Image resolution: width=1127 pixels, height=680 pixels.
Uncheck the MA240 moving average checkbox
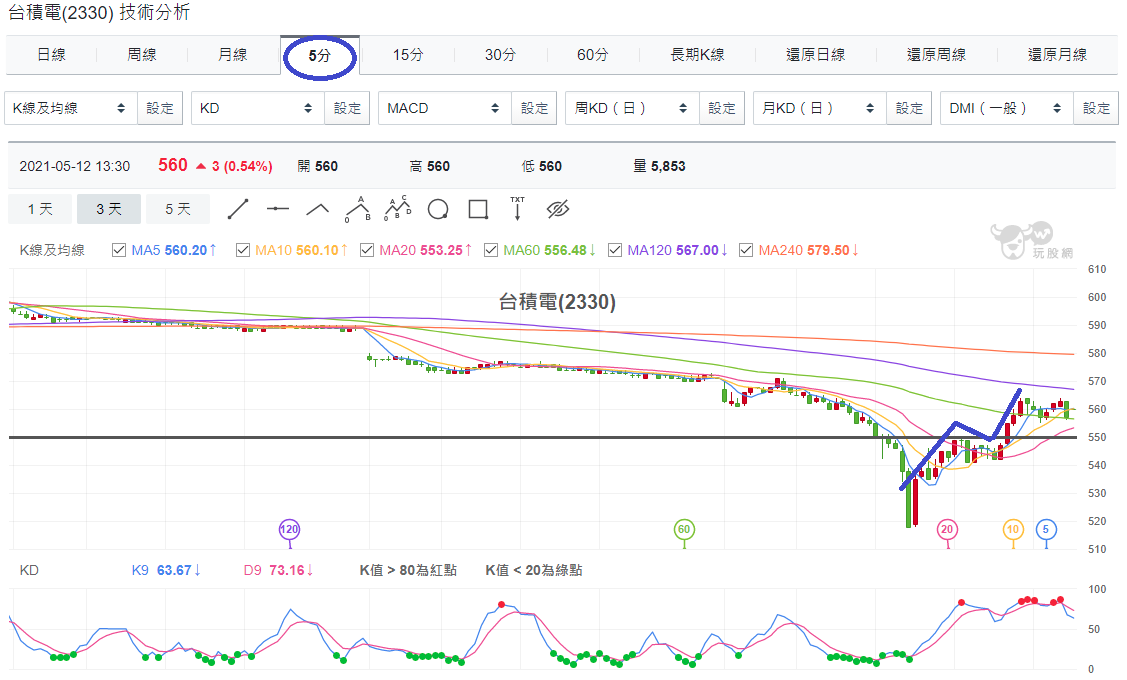tap(746, 250)
